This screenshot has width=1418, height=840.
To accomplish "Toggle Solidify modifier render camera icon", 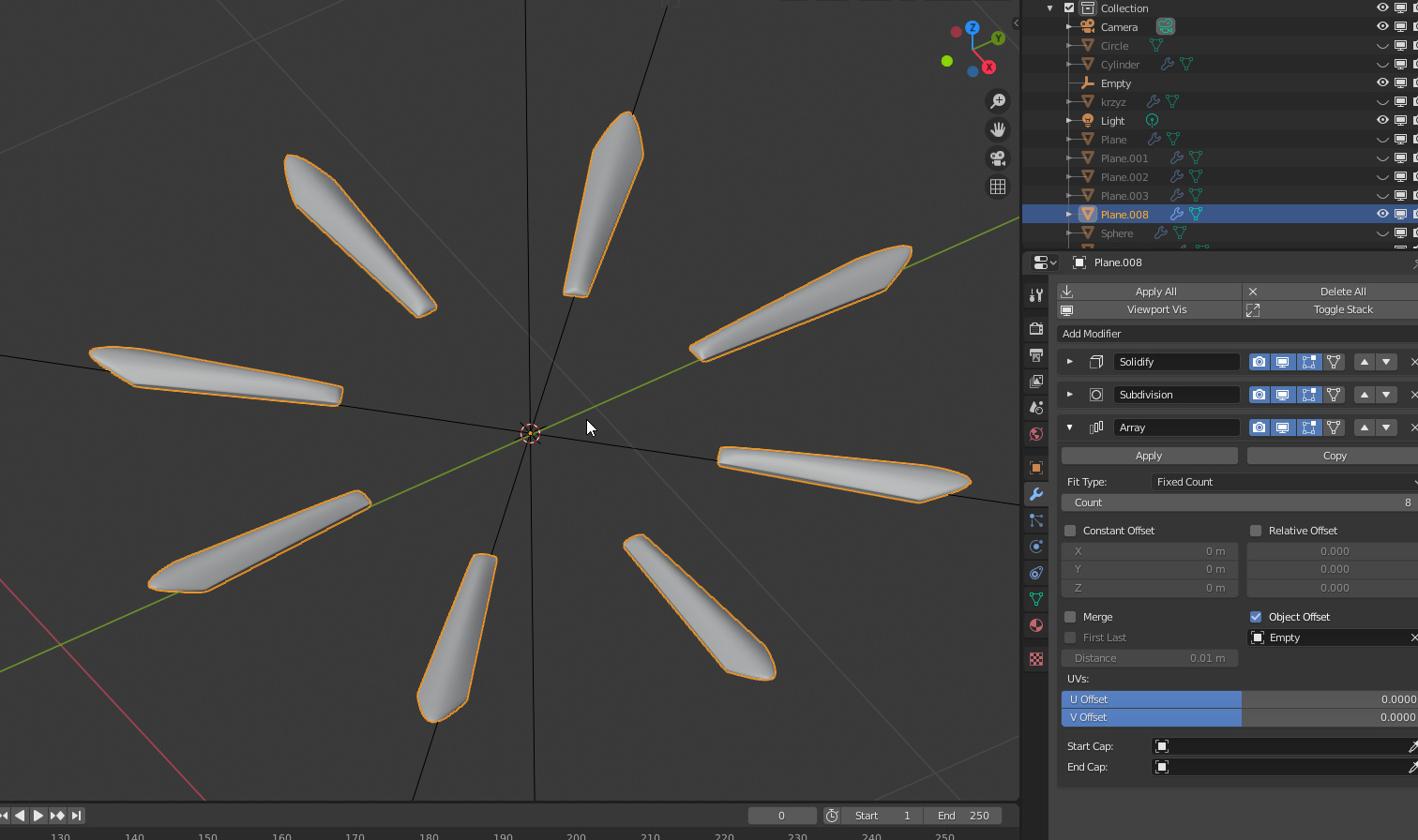I will click(x=1259, y=362).
